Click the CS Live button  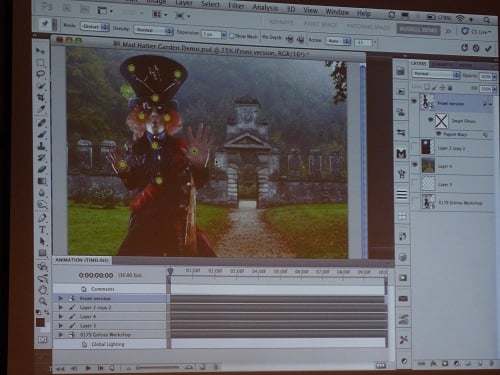point(476,32)
